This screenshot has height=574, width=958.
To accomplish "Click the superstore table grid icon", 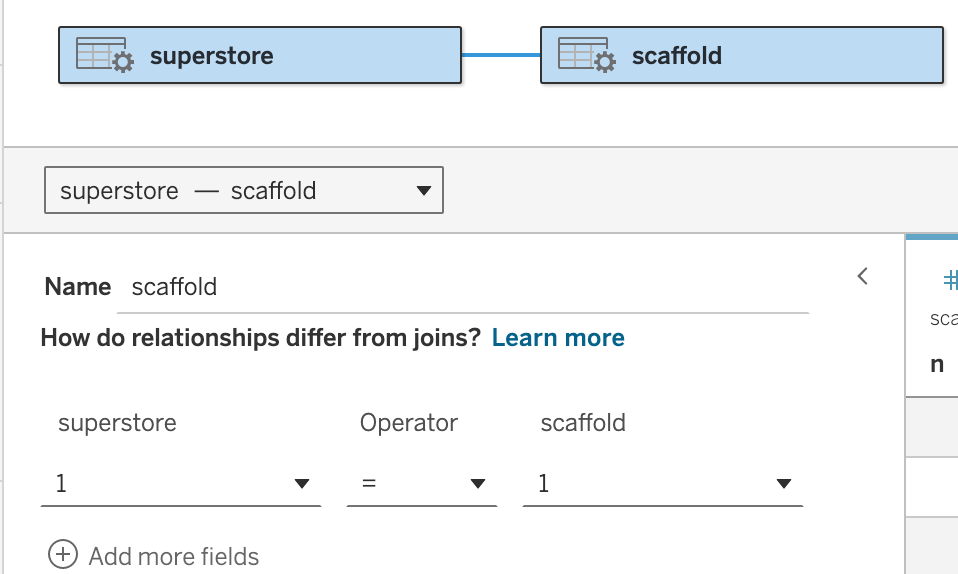I will tap(104, 55).
